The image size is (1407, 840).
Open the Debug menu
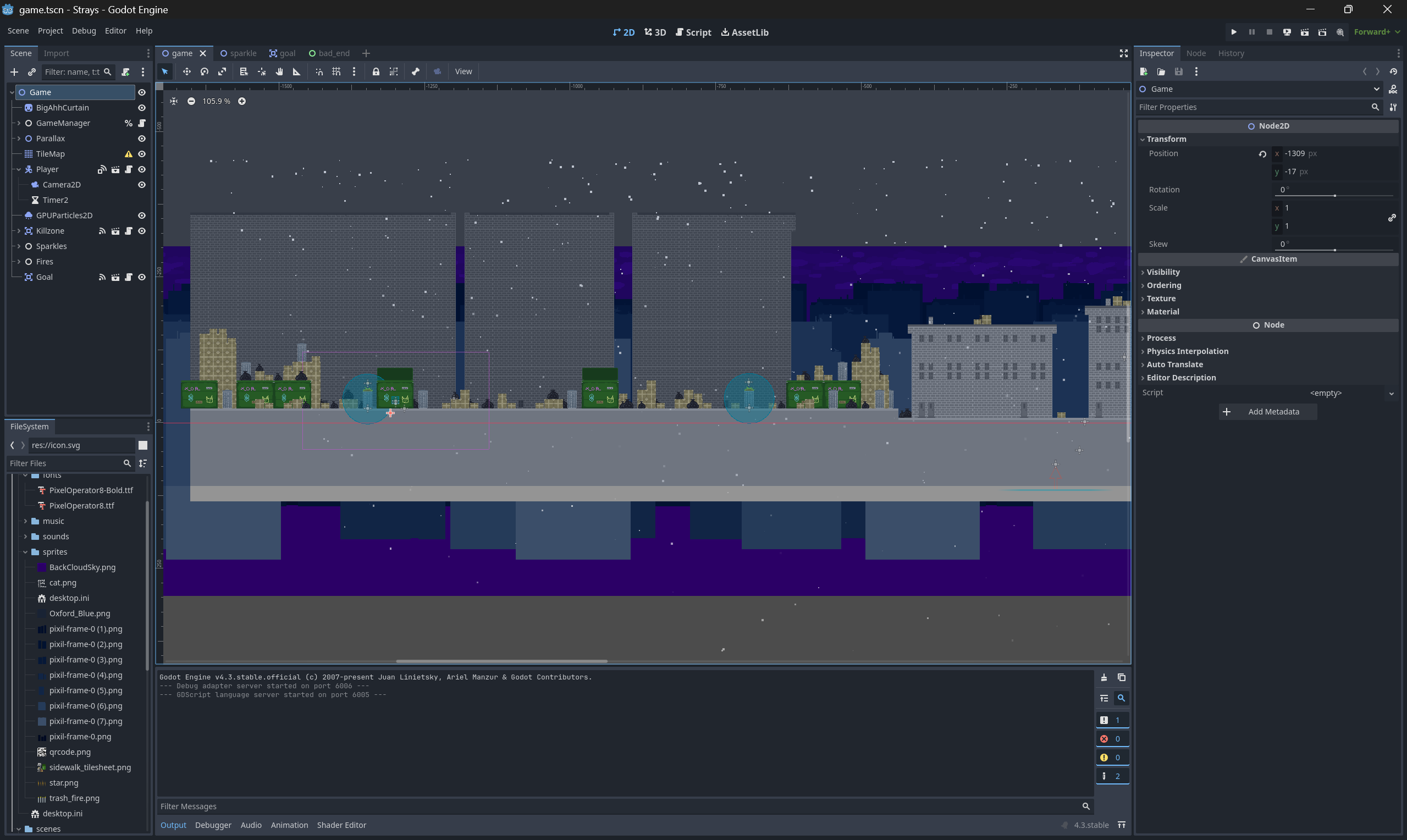point(84,31)
